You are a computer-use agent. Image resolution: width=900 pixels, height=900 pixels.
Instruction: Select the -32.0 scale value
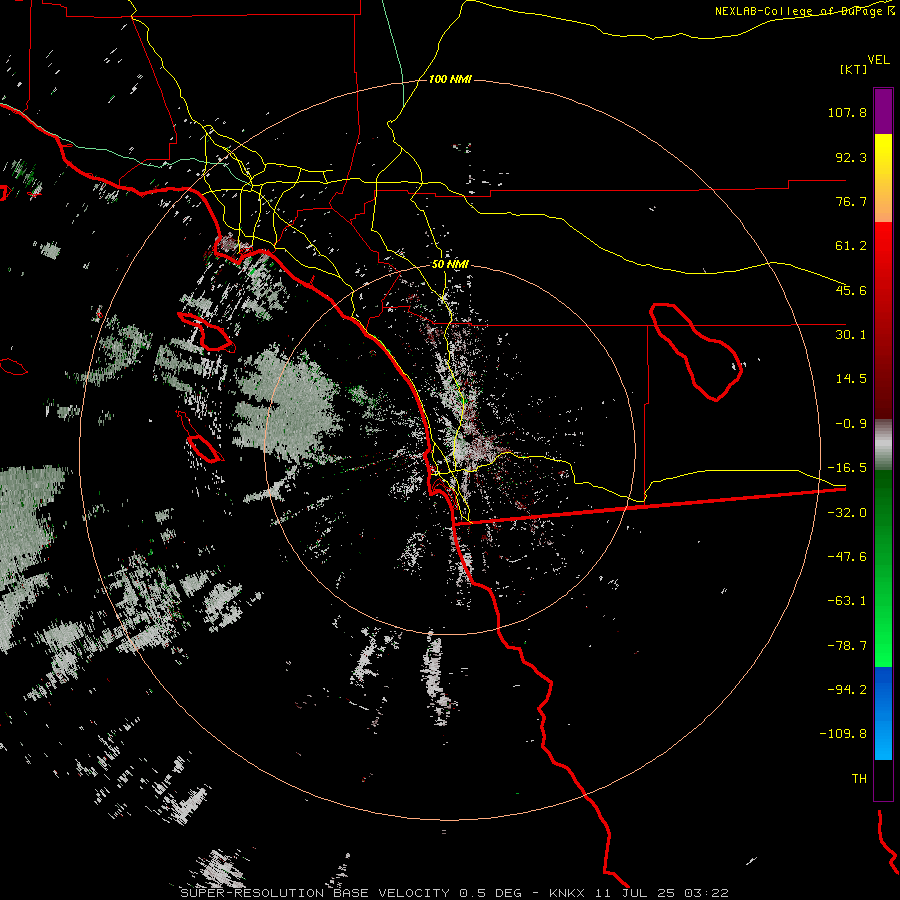pos(847,513)
